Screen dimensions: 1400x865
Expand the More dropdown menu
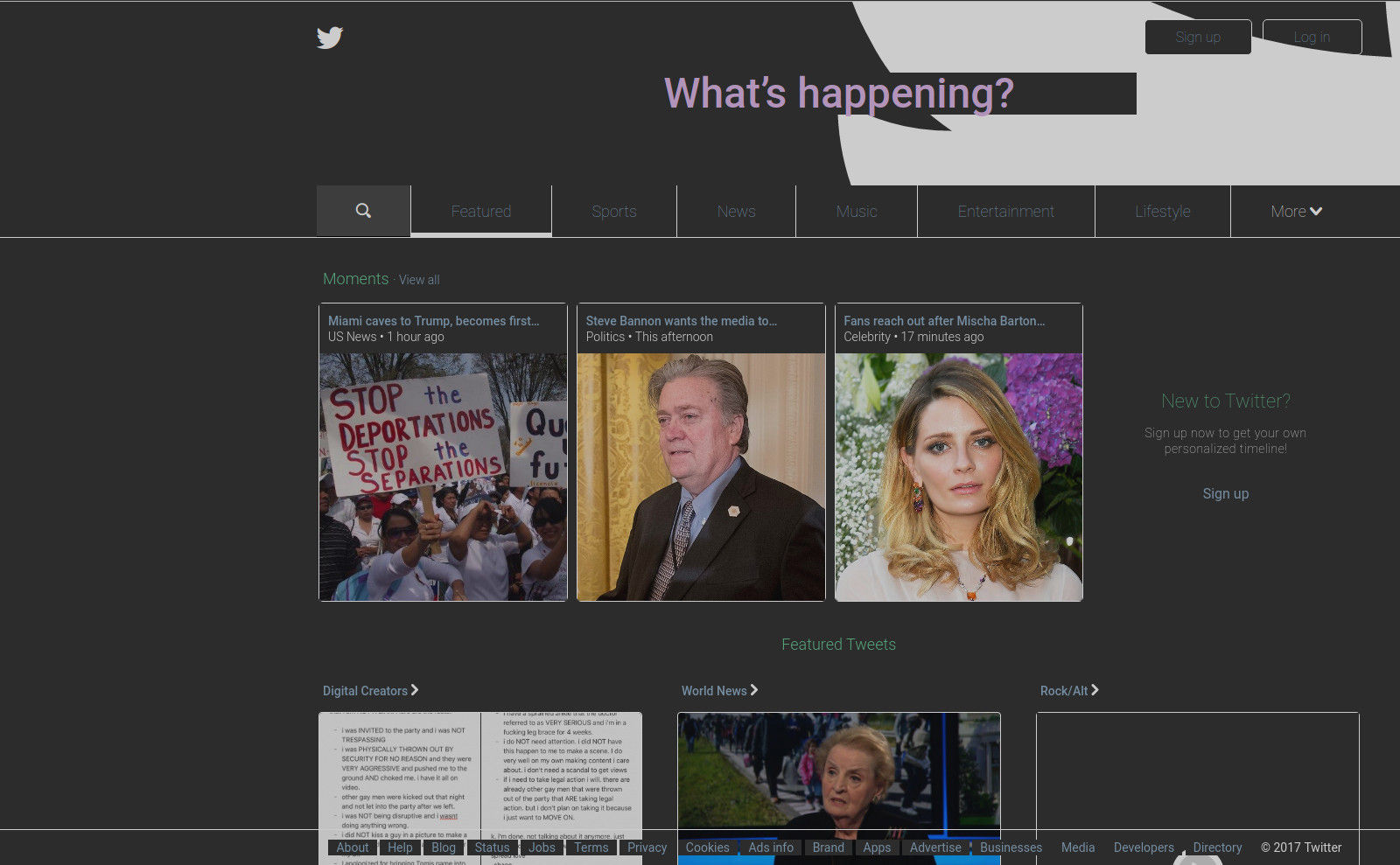click(1297, 211)
